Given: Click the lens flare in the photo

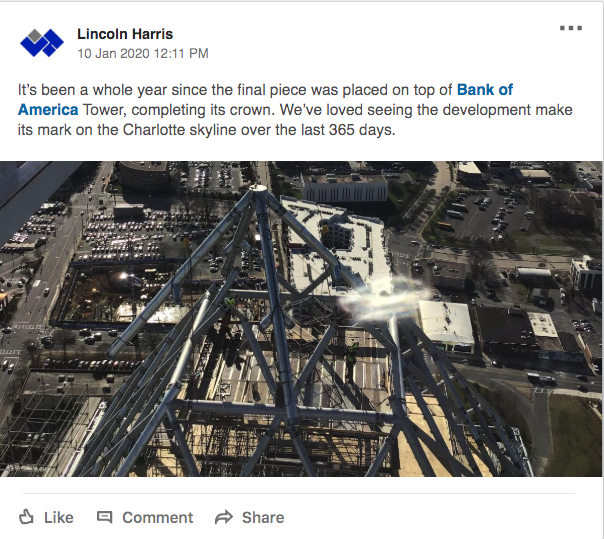Looking at the screenshot, I should (x=381, y=299).
